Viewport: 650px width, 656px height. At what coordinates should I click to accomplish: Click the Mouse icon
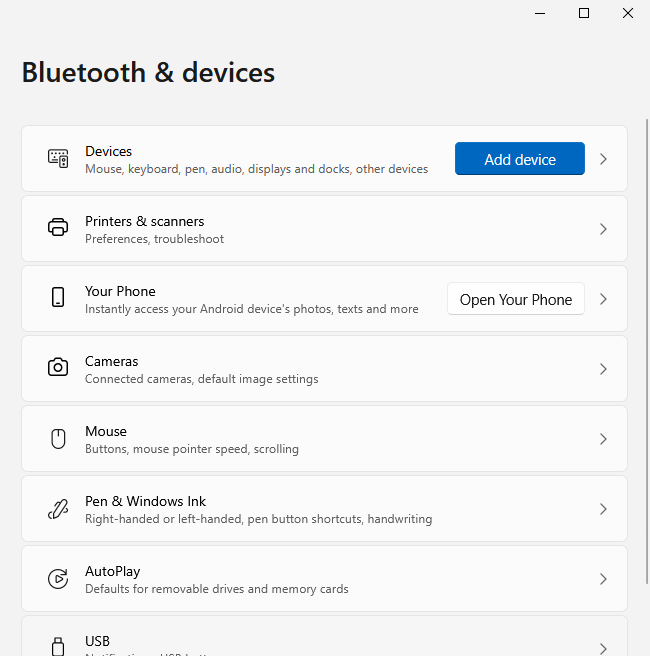[x=58, y=438]
